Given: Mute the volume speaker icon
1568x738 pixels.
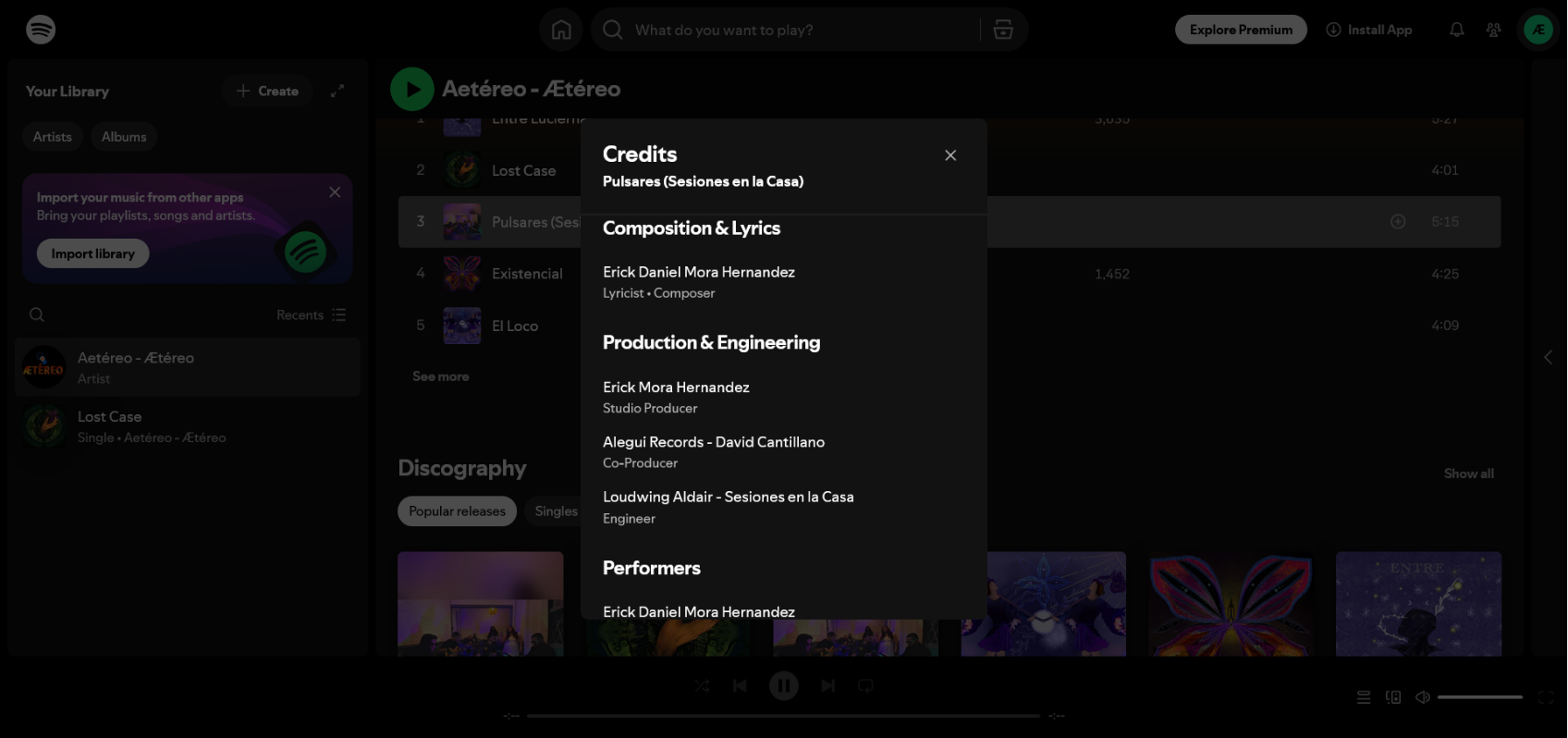Looking at the screenshot, I should [1423, 697].
